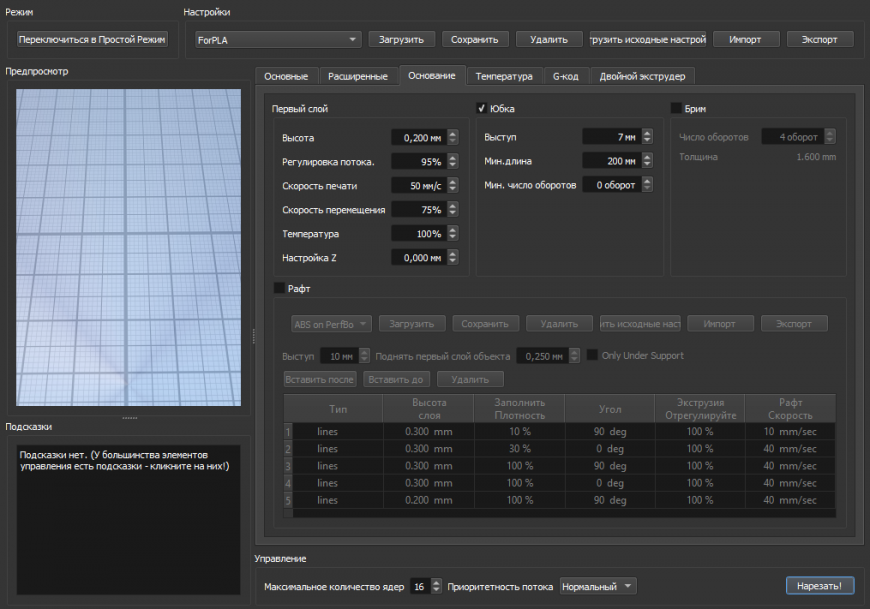Click the top Экспорт button
The height and width of the screenshot is (609, 870).
pyautogui.click(x=820, y=39)
